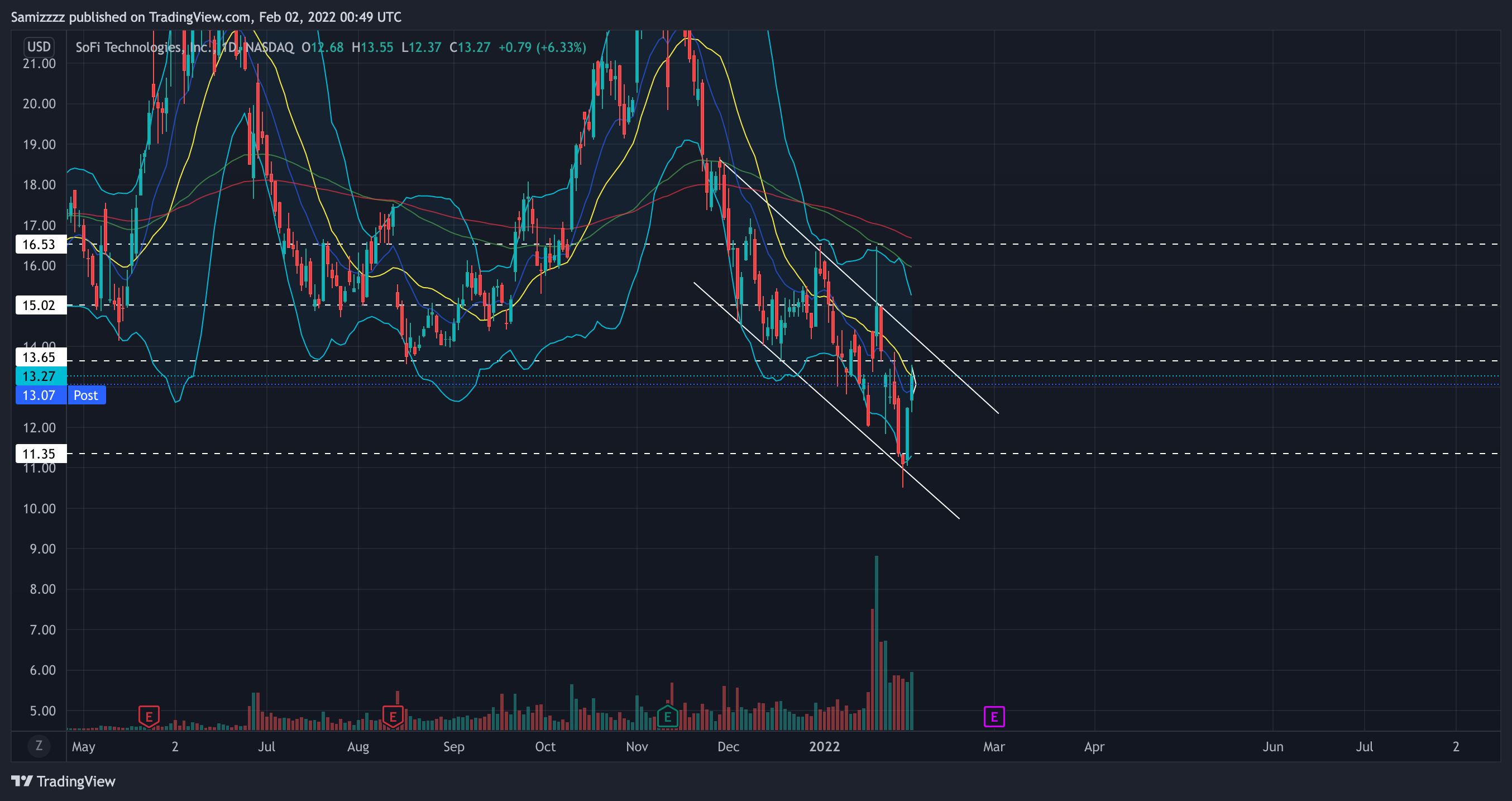Click the close value C13.27 in the legend

[470, 47]
